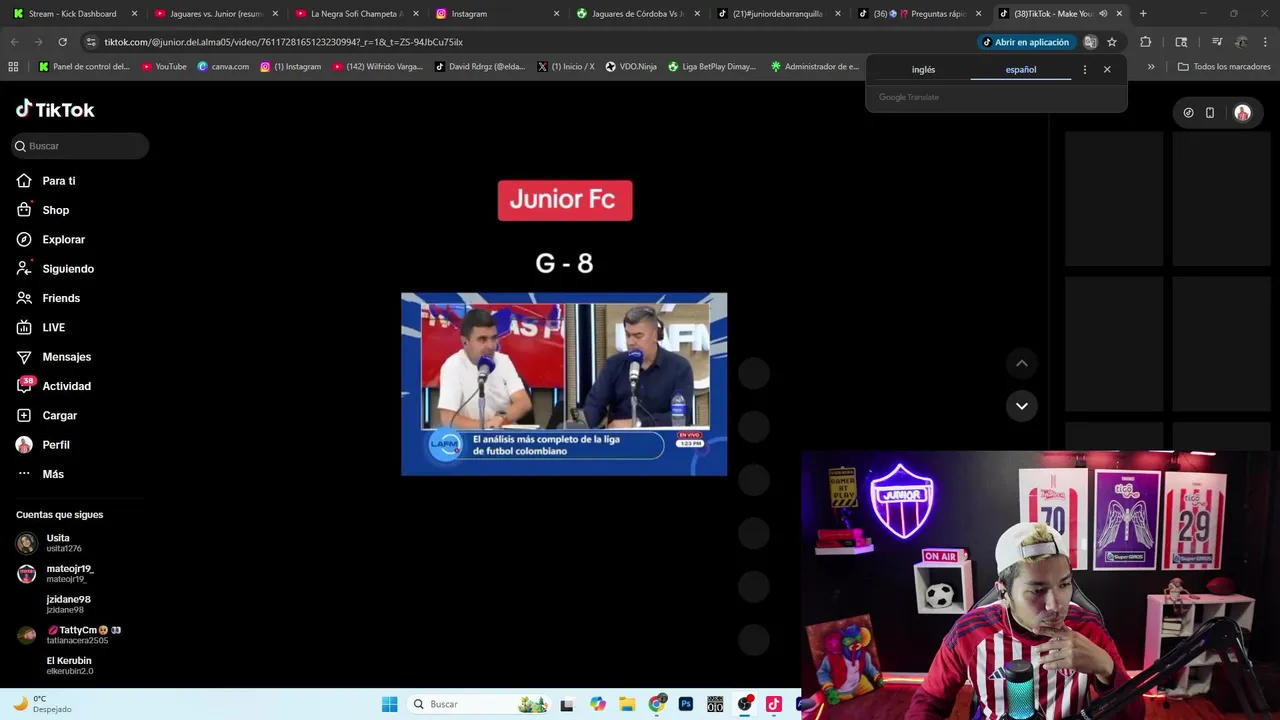Open the browser extensions puzzle icon
This screenshot has width=1280, height=720.
pyautogui.click(x=1146, y=42)
